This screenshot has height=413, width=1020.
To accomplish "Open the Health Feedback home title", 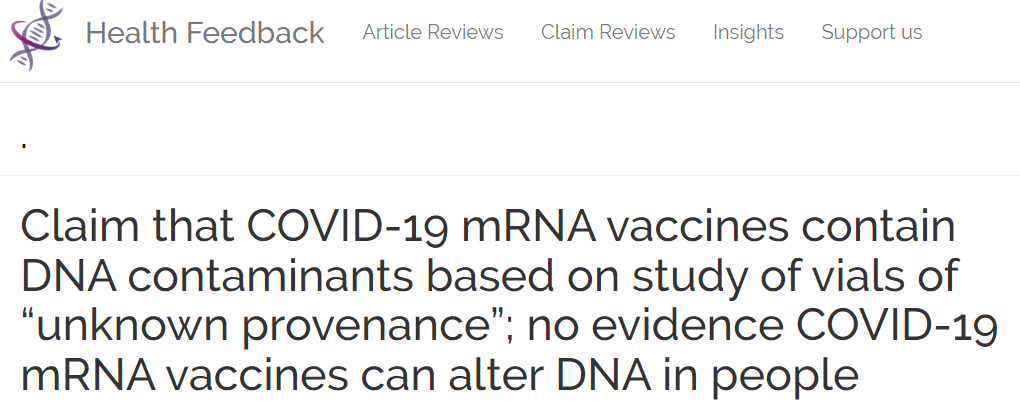I will coord(205,33).
